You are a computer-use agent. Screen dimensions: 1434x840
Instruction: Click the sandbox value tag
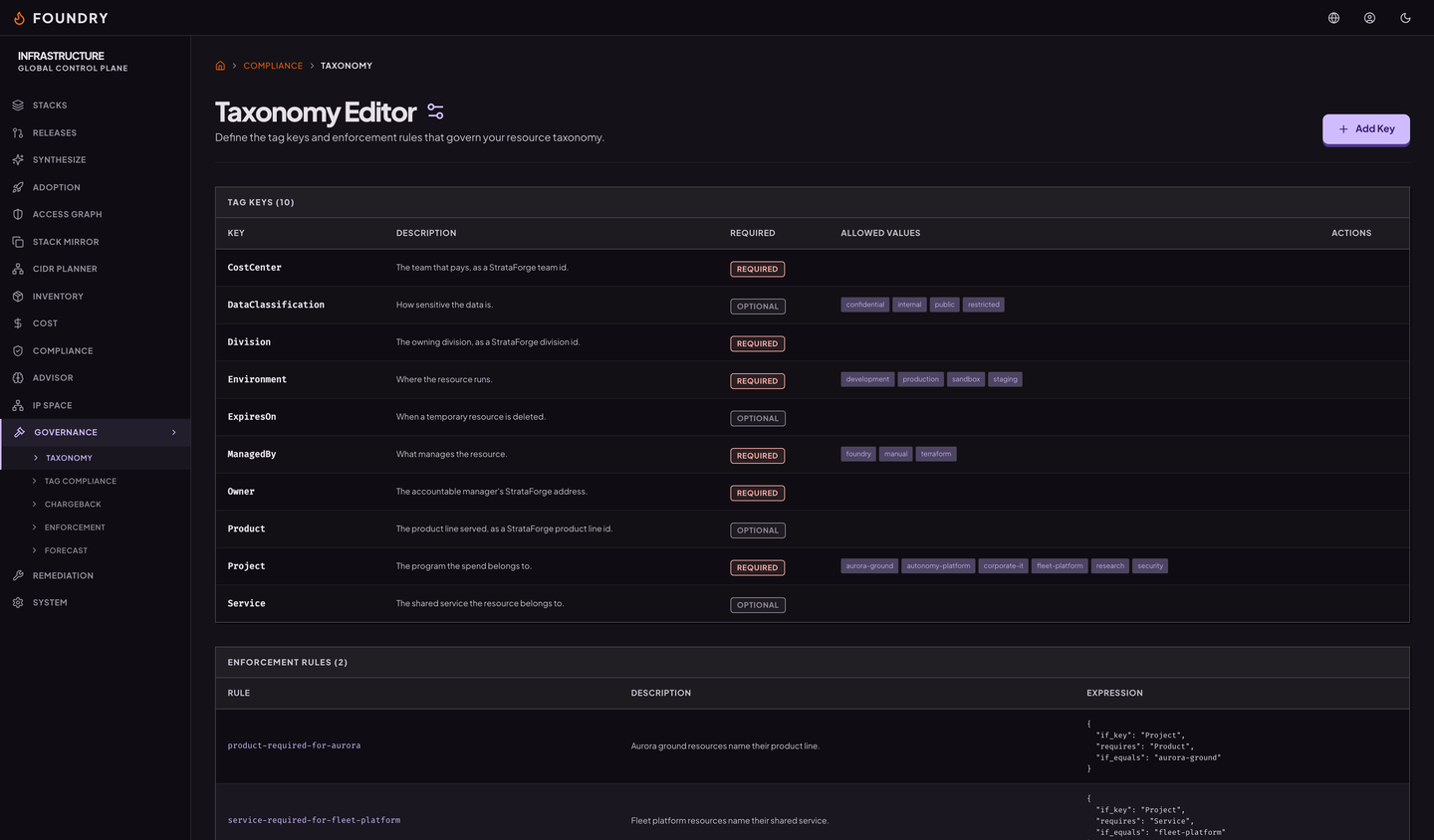click(x=966, y=379)
